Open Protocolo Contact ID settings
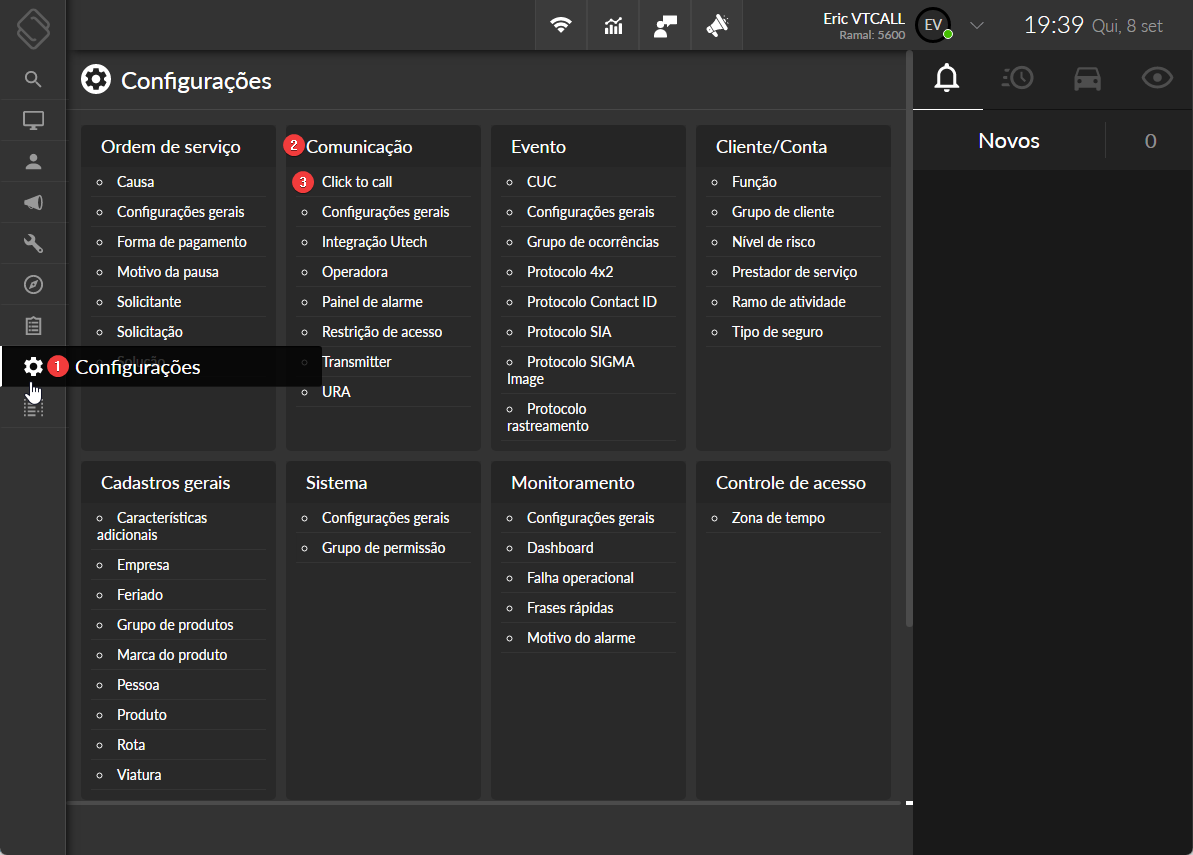The image size is (1193, 855). tap(591, 302)
